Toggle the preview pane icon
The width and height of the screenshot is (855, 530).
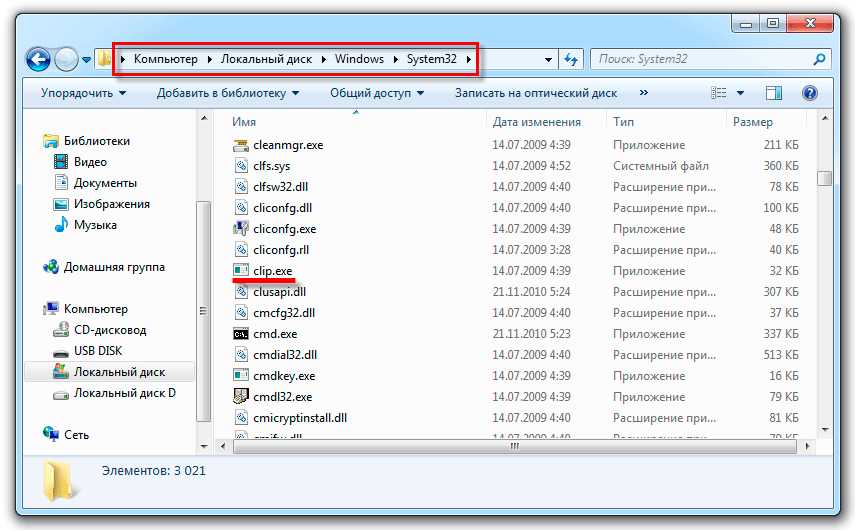click(x=773, y=93)
